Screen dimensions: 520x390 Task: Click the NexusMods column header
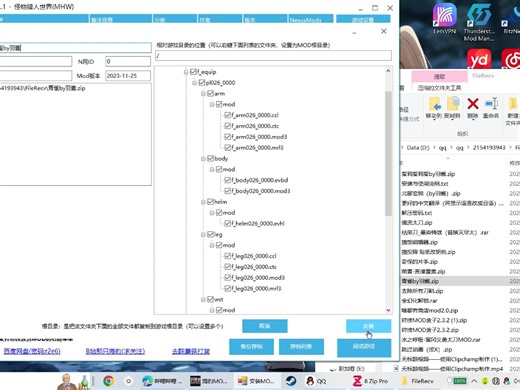click(310, 19)
